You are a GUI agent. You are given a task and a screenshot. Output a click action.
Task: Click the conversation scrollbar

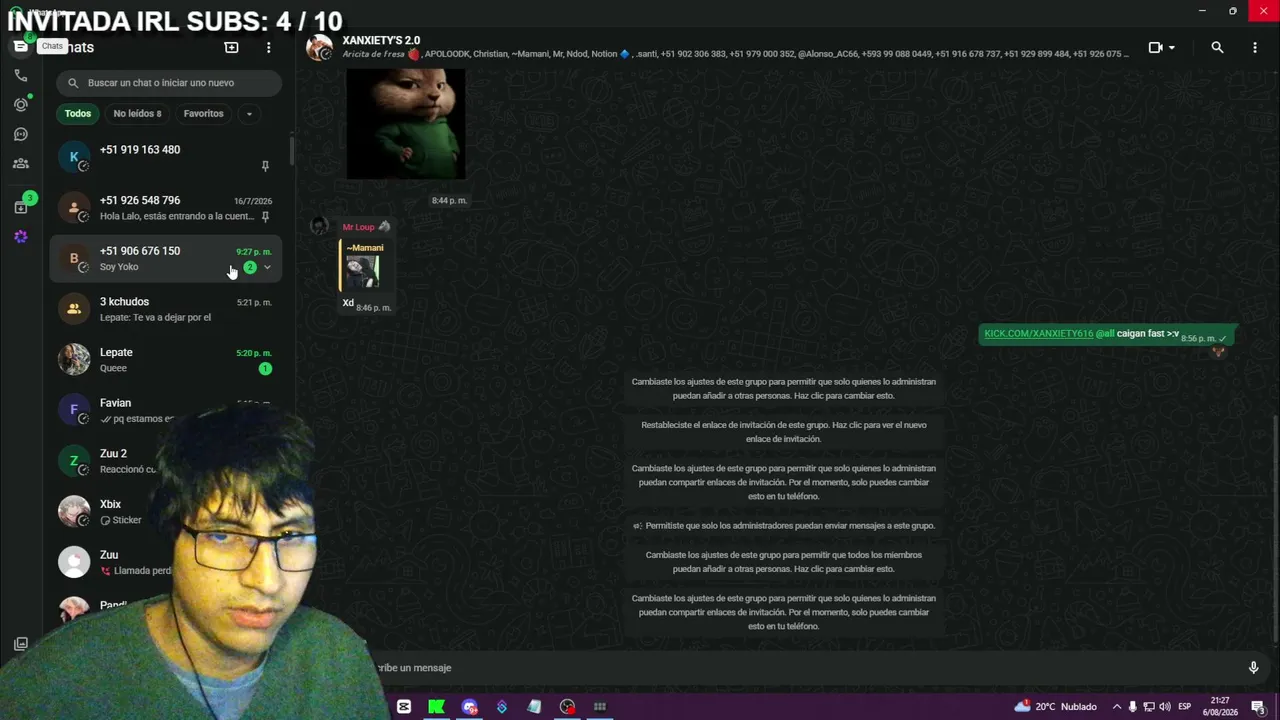(1276, 530)
